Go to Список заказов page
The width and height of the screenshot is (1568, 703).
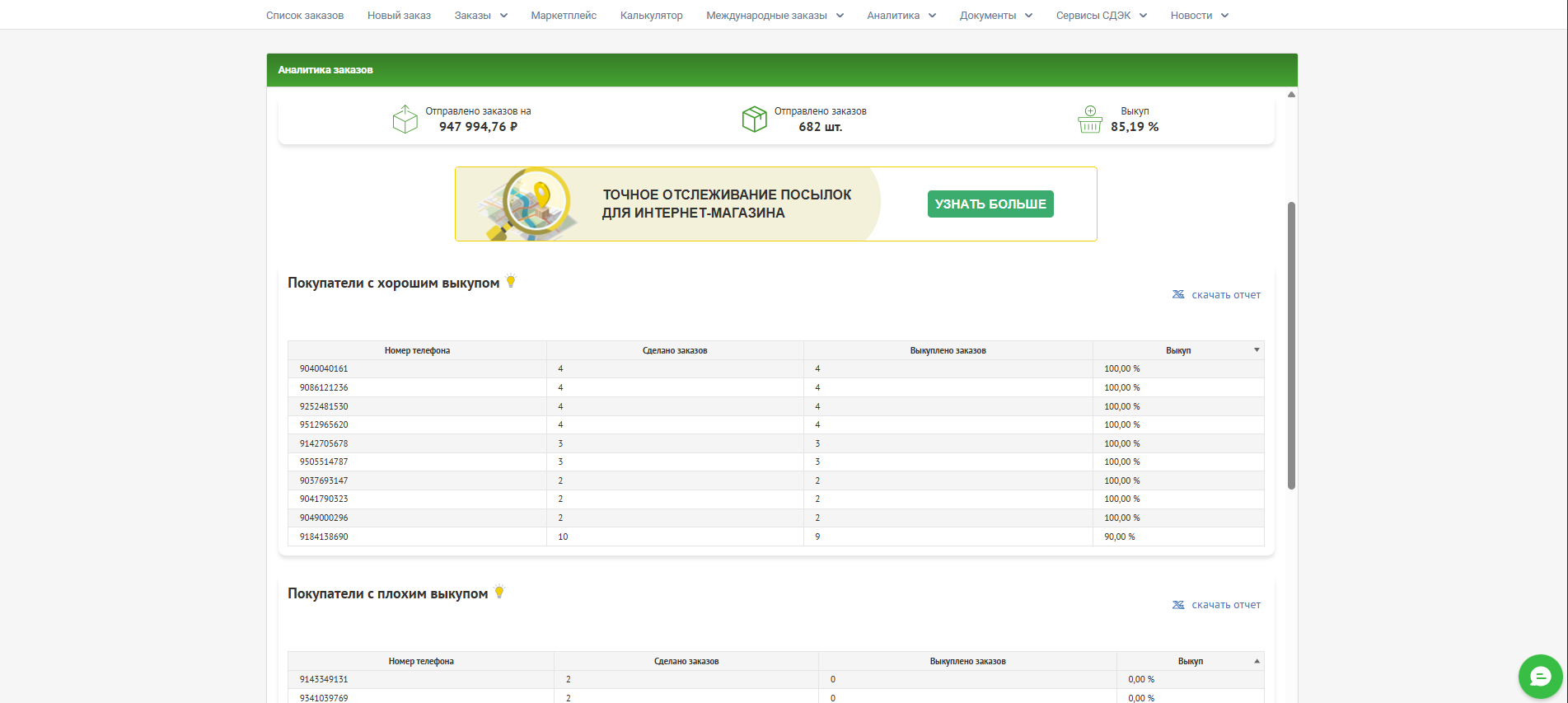(x=305, y=16)
